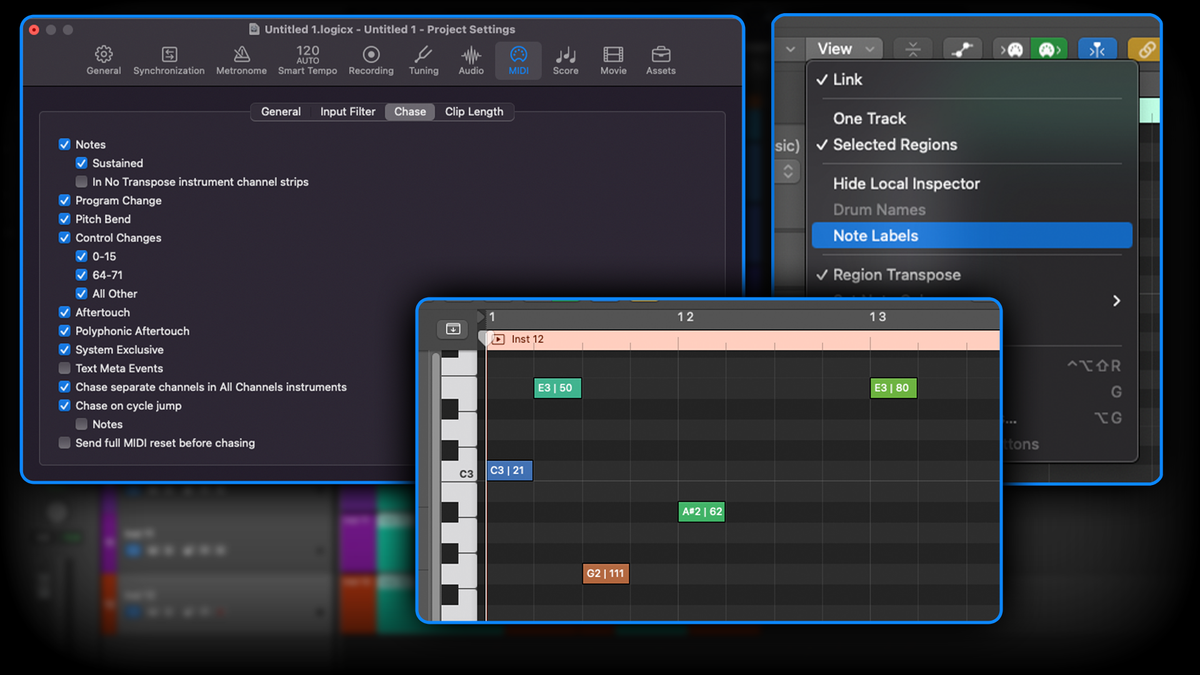The height and width of the screenshot is (675, 1200).
Task: Toggle the 0-15 checkbox
Action: 82,257
